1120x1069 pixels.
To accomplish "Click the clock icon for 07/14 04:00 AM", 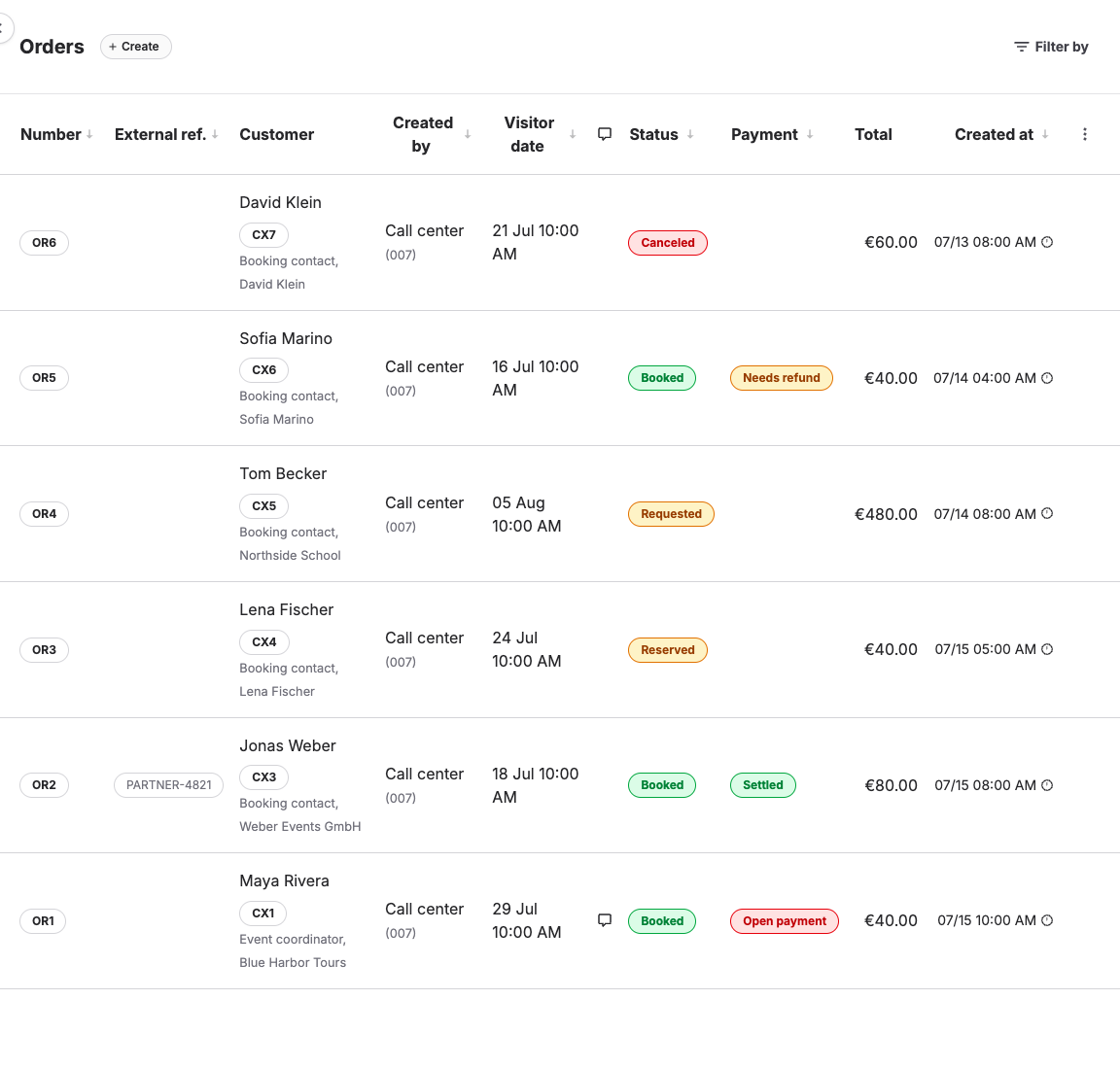I will click(1047, 378).
